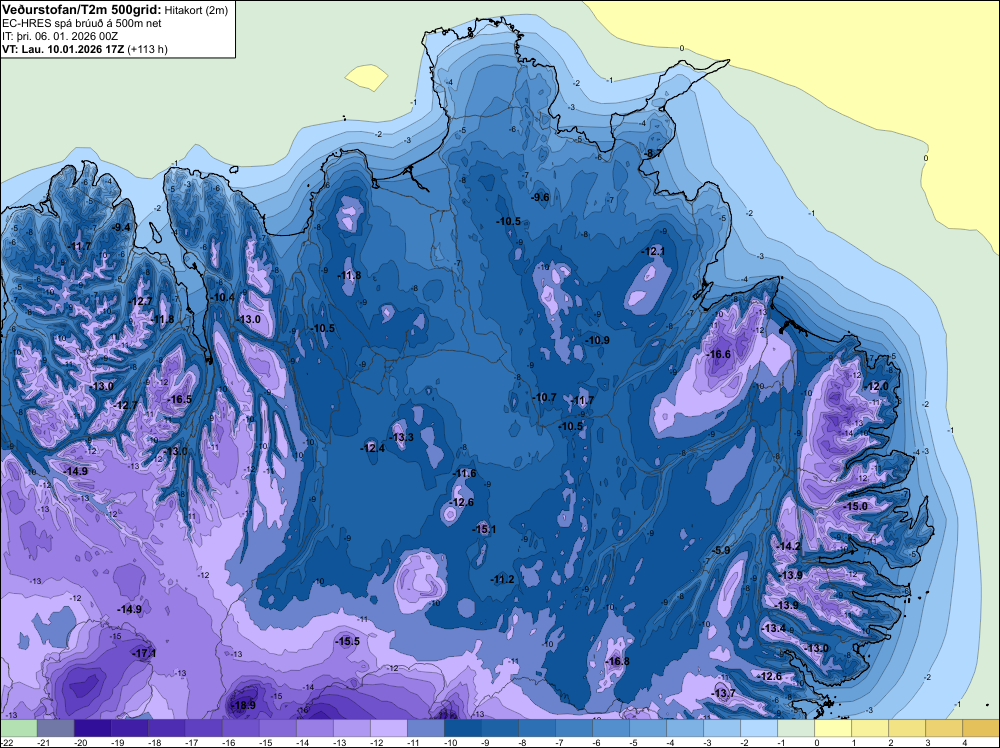Viewport: 1000px width, 748px height.
Task: Click the -15.1 temperature value
Action: [x=484, y=529]
